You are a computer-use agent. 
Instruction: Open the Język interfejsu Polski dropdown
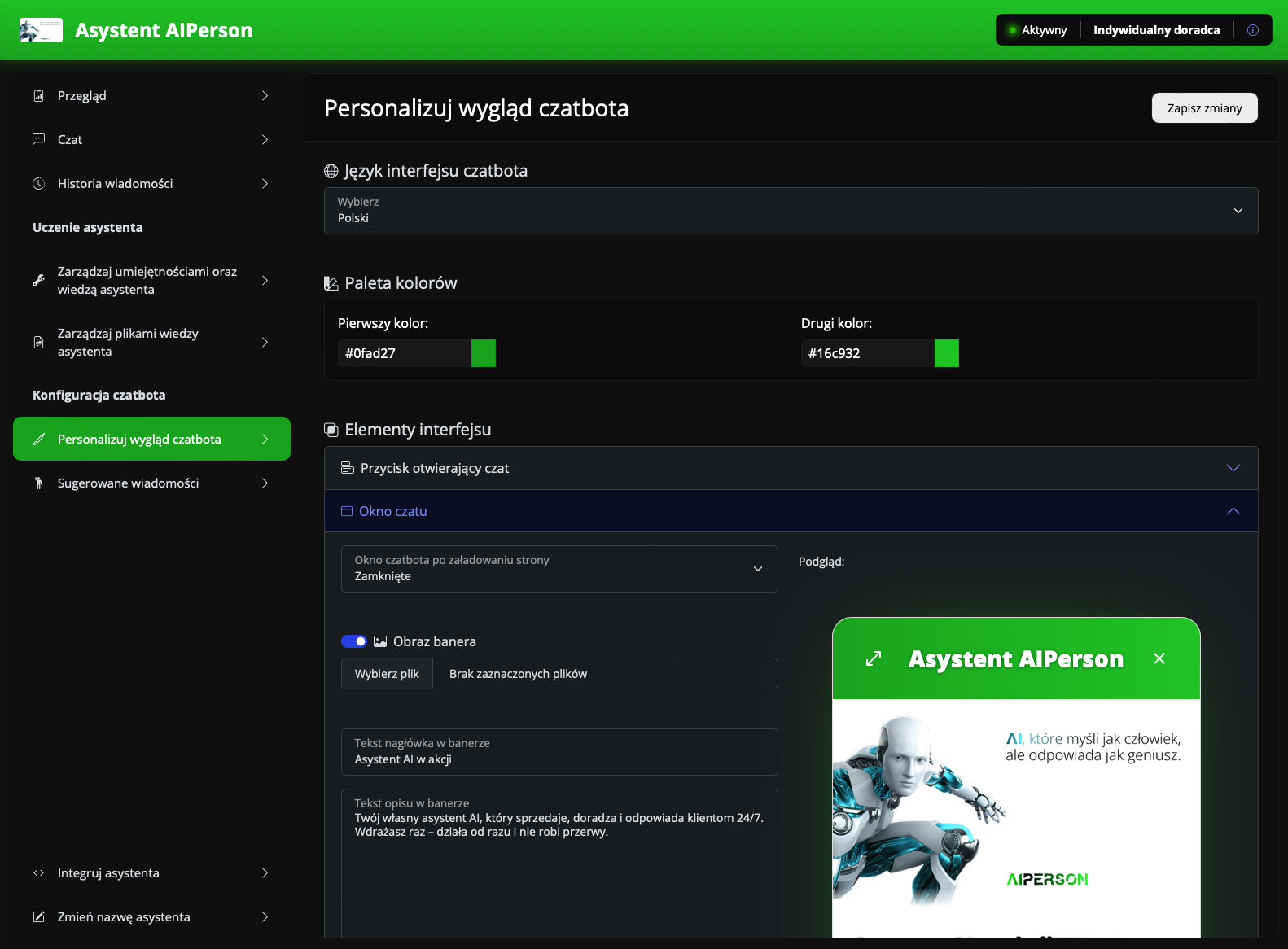(791, 211)
